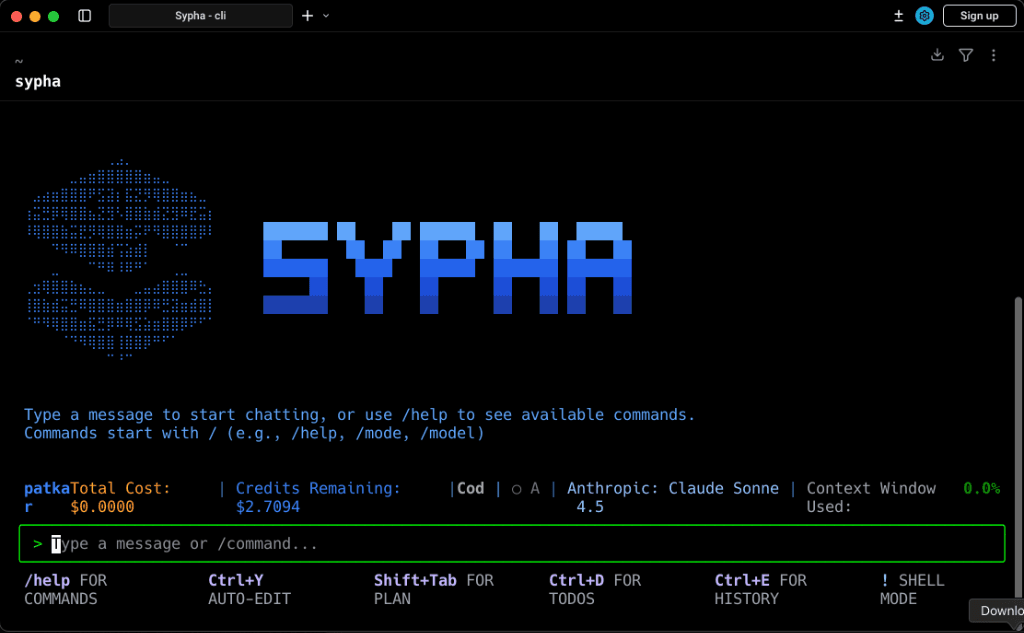This screenshot has width=1024, height=633.
Task: Click the '$0.0000' total cost value
Action: 103,507
